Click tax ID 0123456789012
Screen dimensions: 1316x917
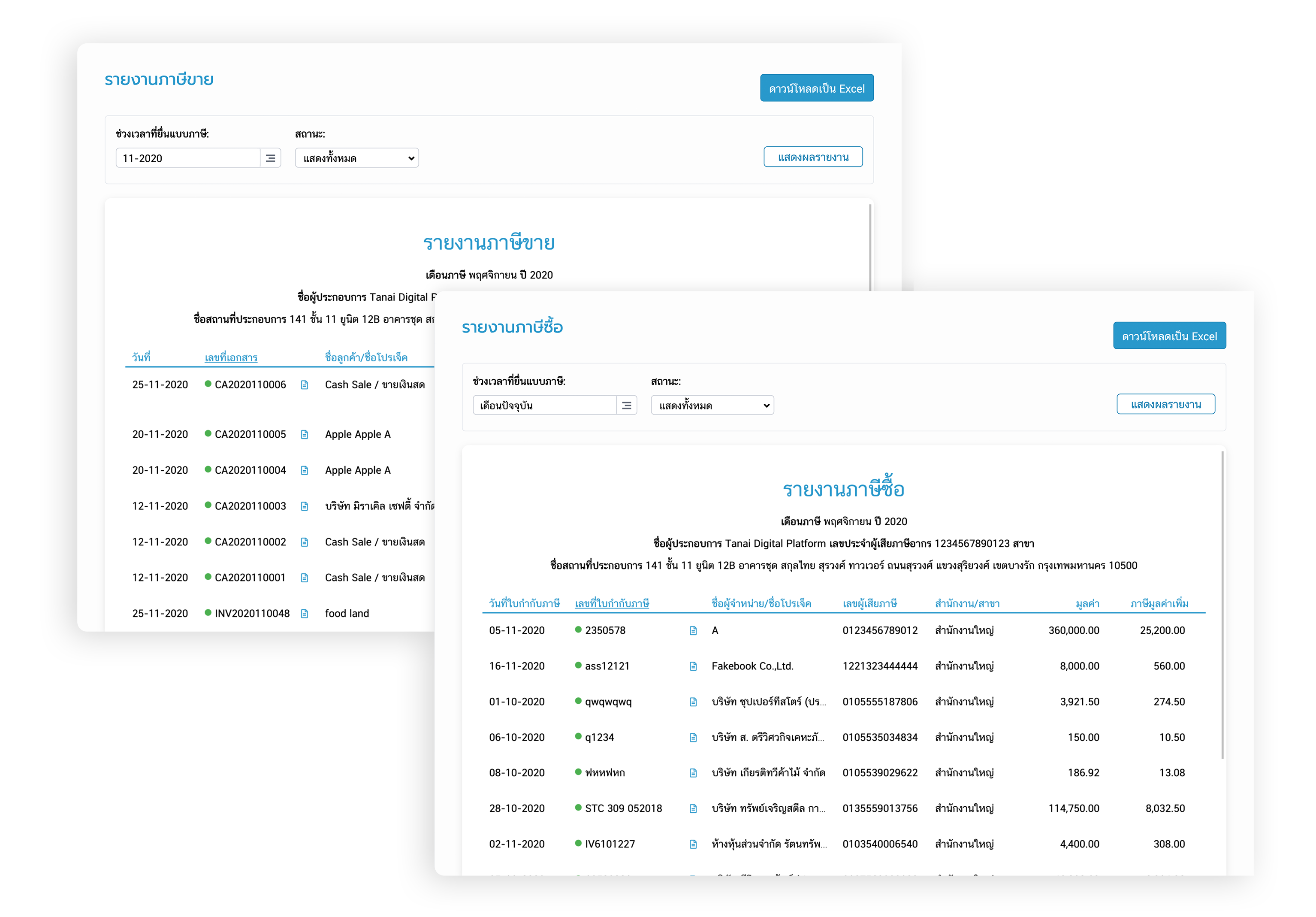click(x=880, y=631)
